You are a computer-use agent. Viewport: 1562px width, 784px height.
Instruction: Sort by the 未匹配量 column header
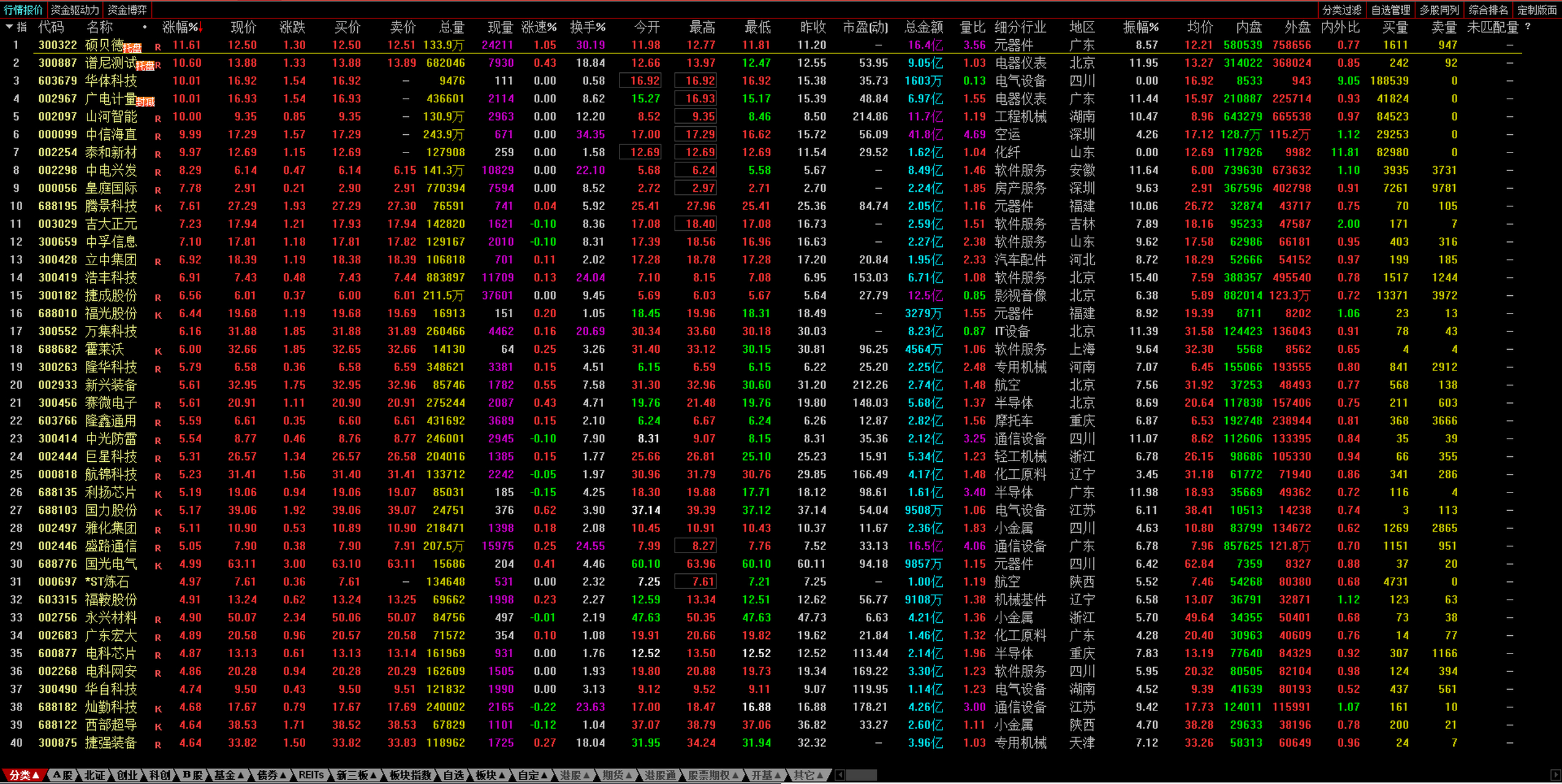(x=1493, y=27)
